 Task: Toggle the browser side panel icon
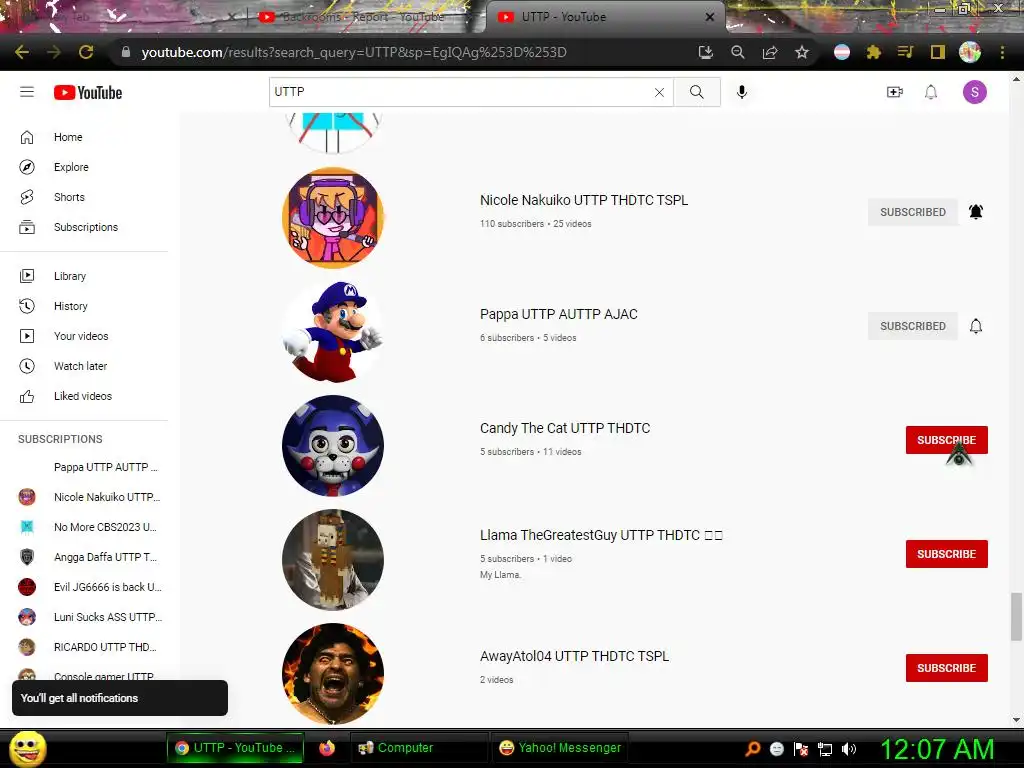coord(938,52)
